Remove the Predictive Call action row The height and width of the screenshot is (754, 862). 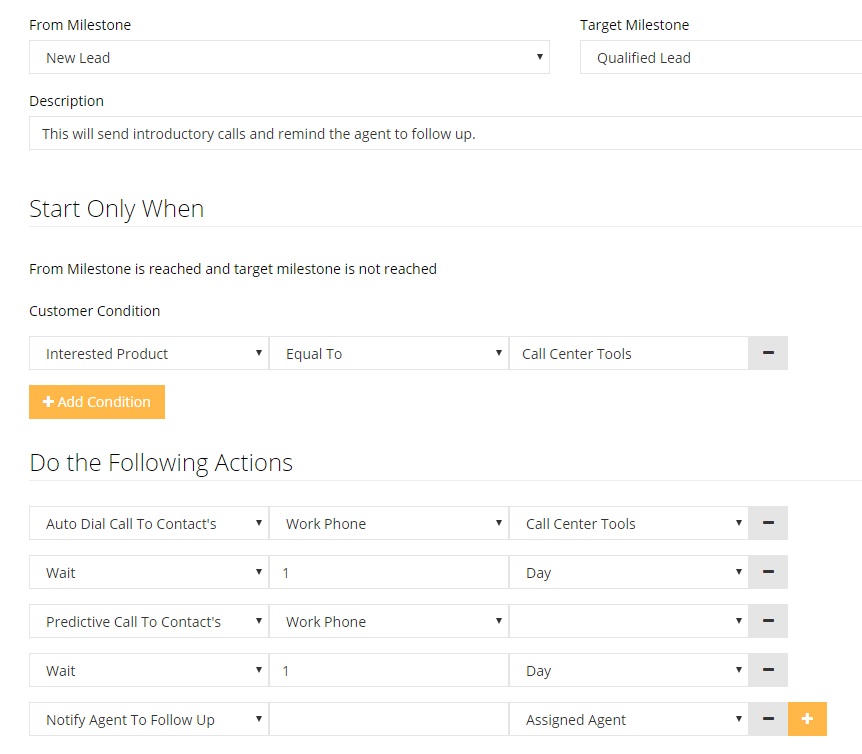(768, 621)
